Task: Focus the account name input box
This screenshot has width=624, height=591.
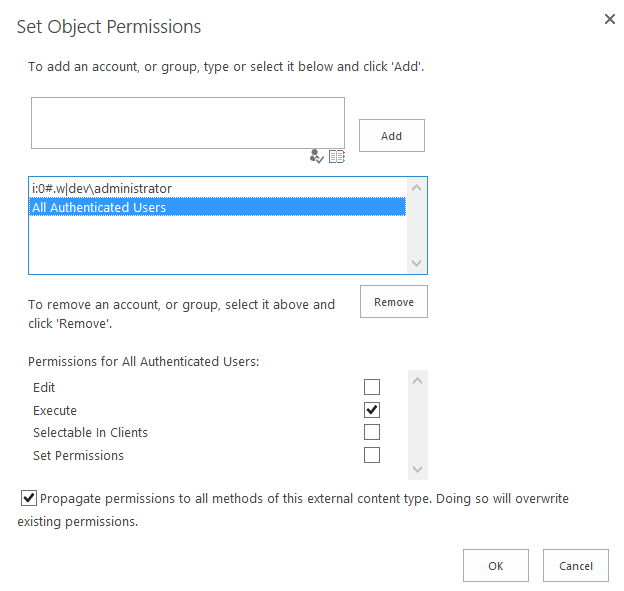Action: tap(188, 123)
